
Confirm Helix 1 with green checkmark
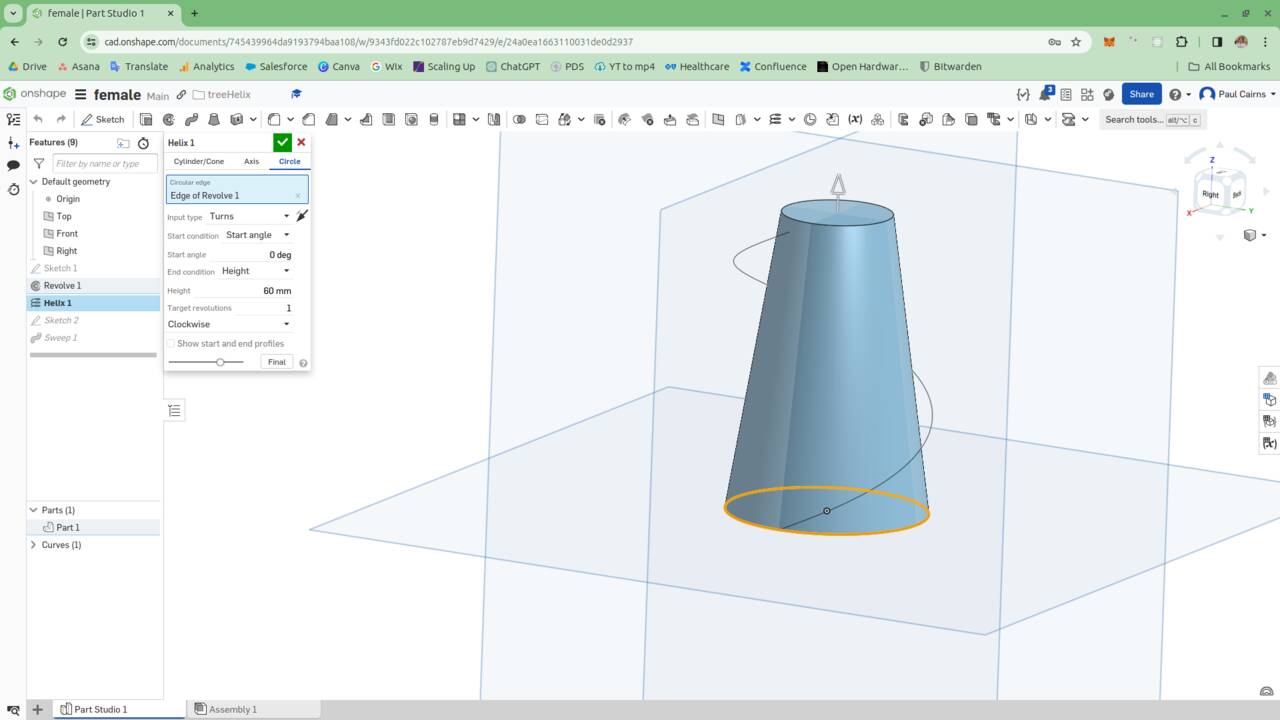click(x=282, y=143)
